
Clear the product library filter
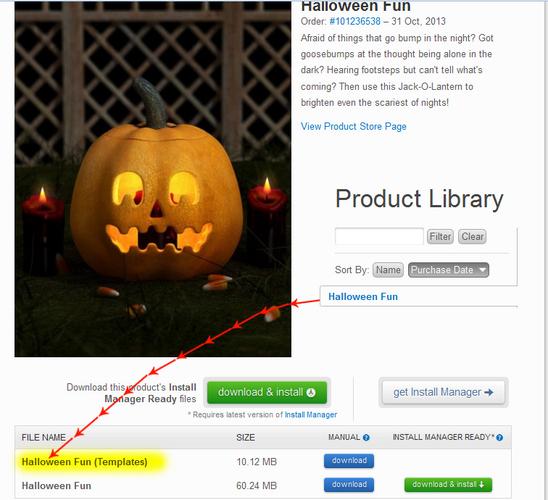coord(472,237)
